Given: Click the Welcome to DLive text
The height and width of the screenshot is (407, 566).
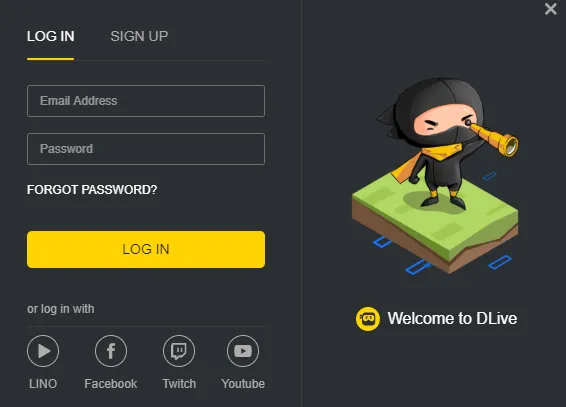Looking at the screenshot, I should point(452,318).
